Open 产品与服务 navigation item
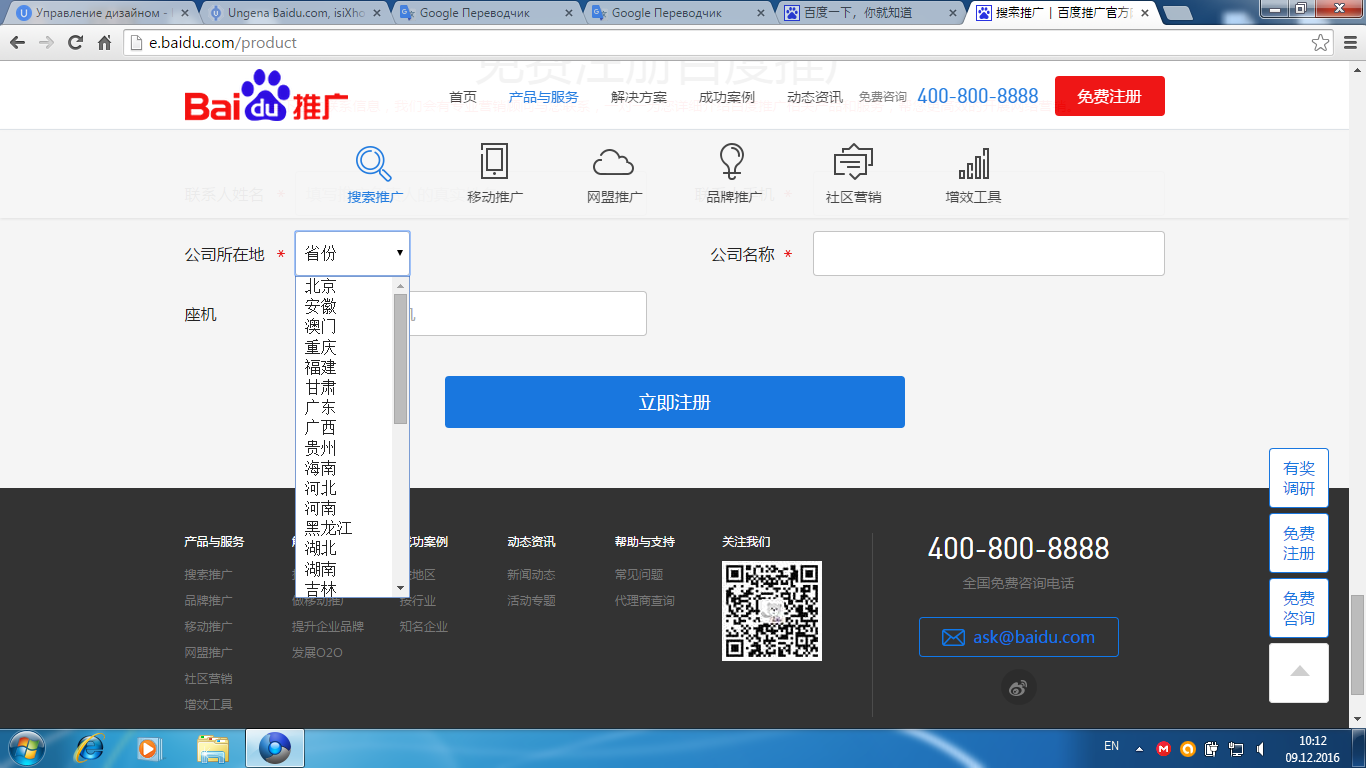Screen dimensions: 1366x768 point(544,97)
